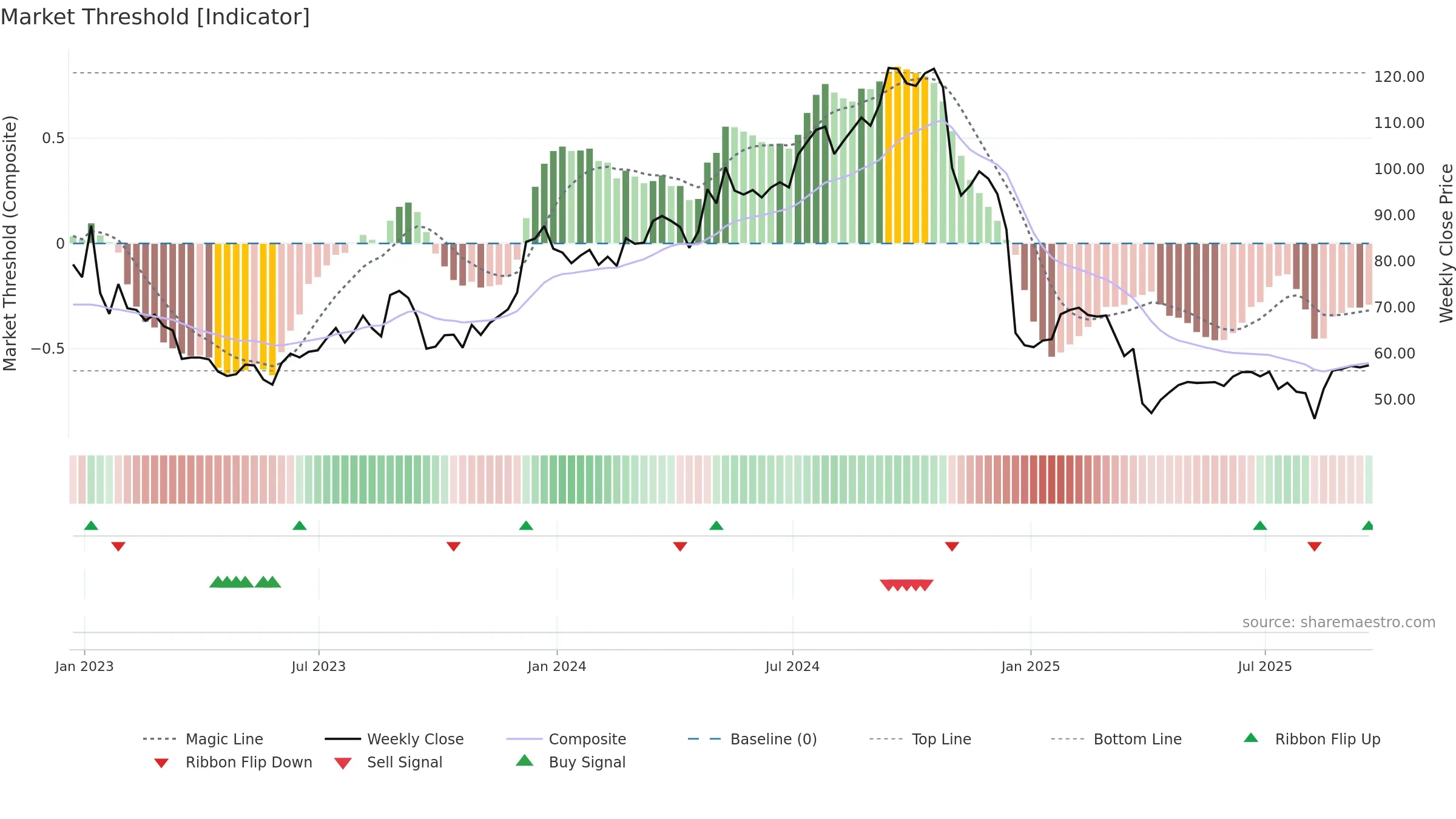The height and width of the screenshot is (819, 1456).
Task: Toggle the Top Line legend entry
Action: coord(920,739)
